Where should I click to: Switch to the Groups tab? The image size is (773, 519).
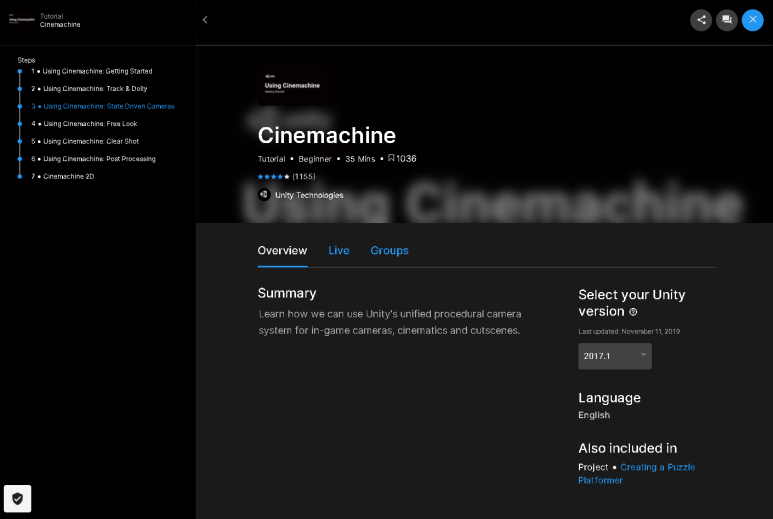click(389, 250)
